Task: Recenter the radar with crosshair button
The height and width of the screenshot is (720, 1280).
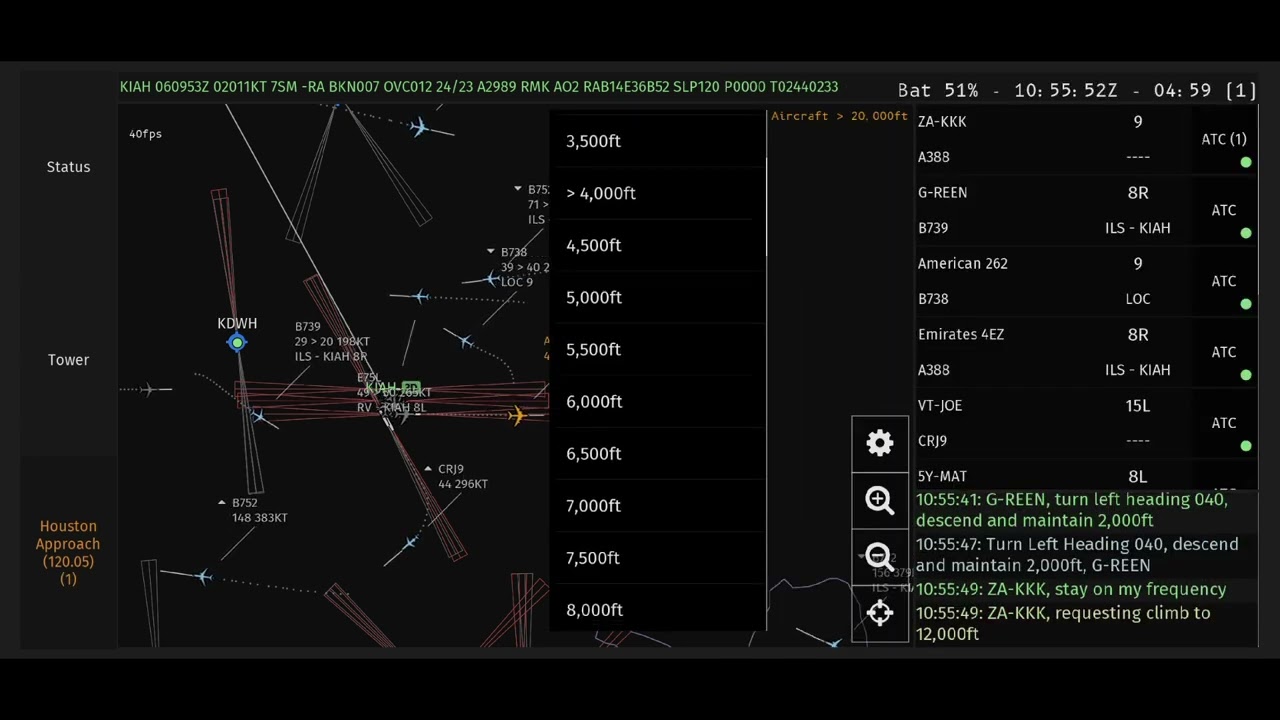Action: tap(880, 612)
